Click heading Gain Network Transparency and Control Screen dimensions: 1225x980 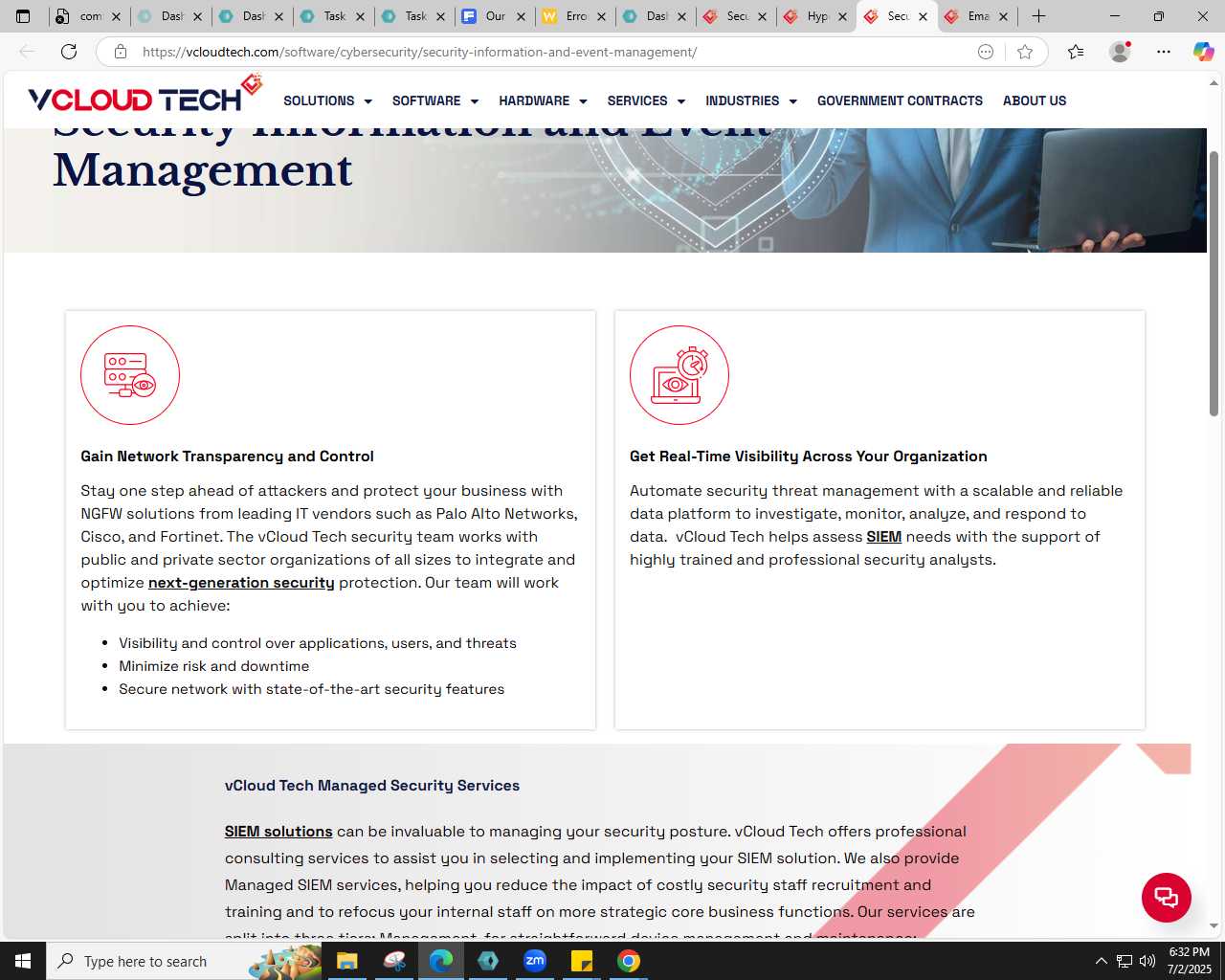[x=227, y=457]
